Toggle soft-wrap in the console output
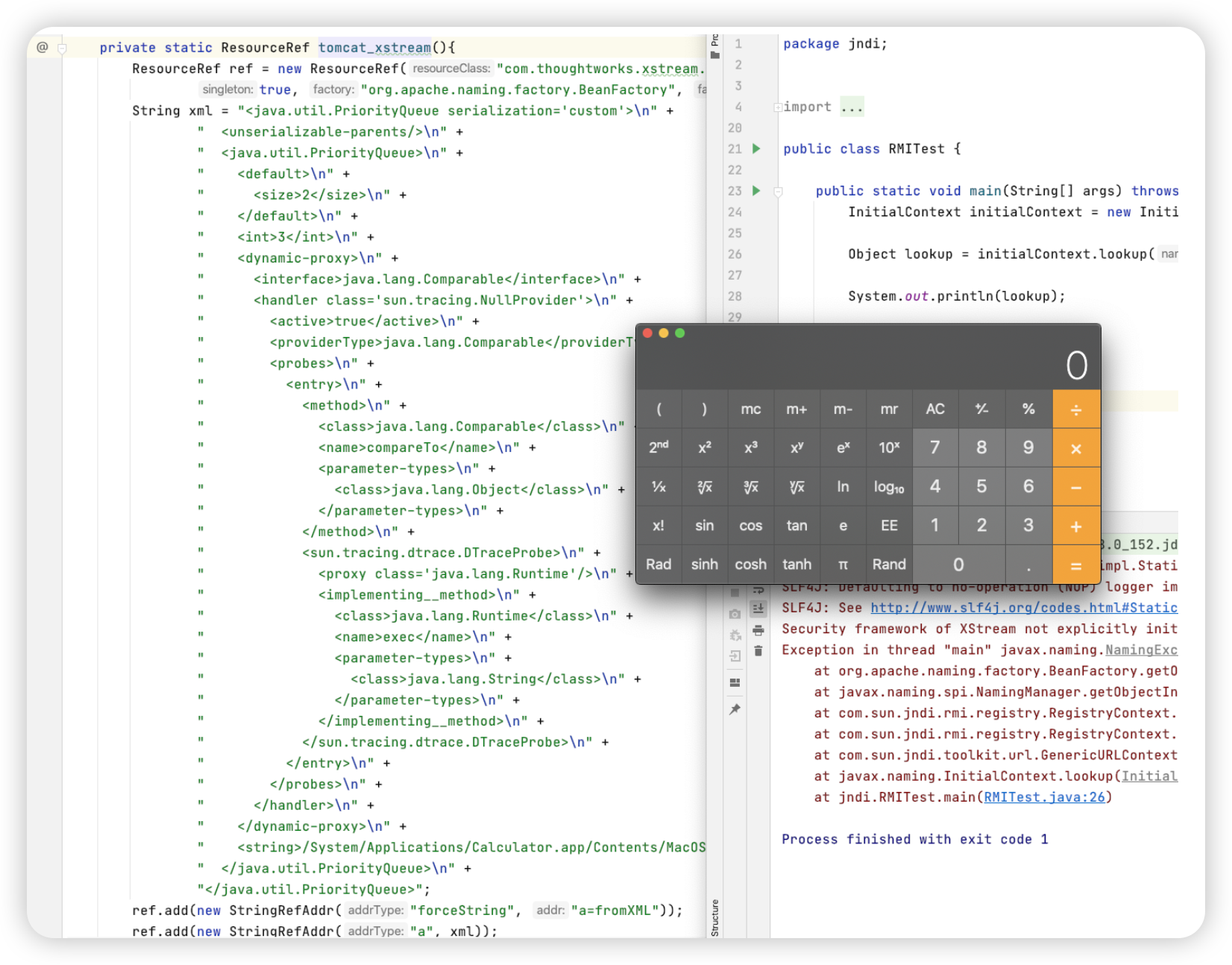 tap(758, 591)
